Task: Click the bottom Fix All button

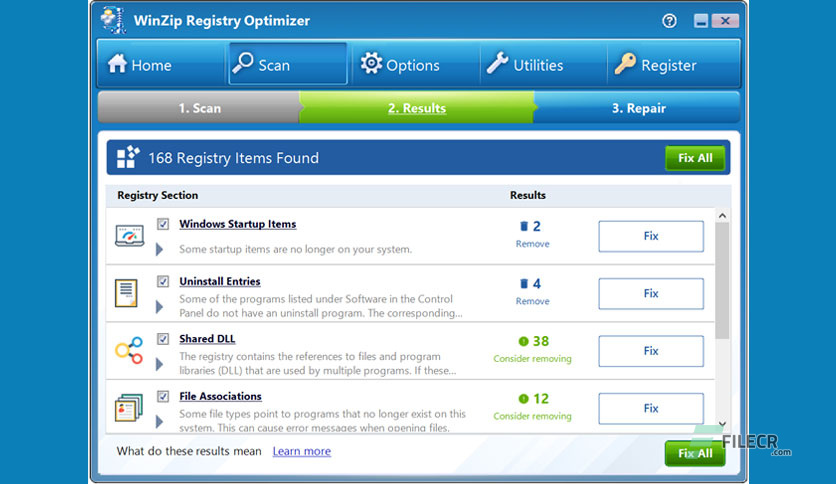Action: (x=695, y=453)
